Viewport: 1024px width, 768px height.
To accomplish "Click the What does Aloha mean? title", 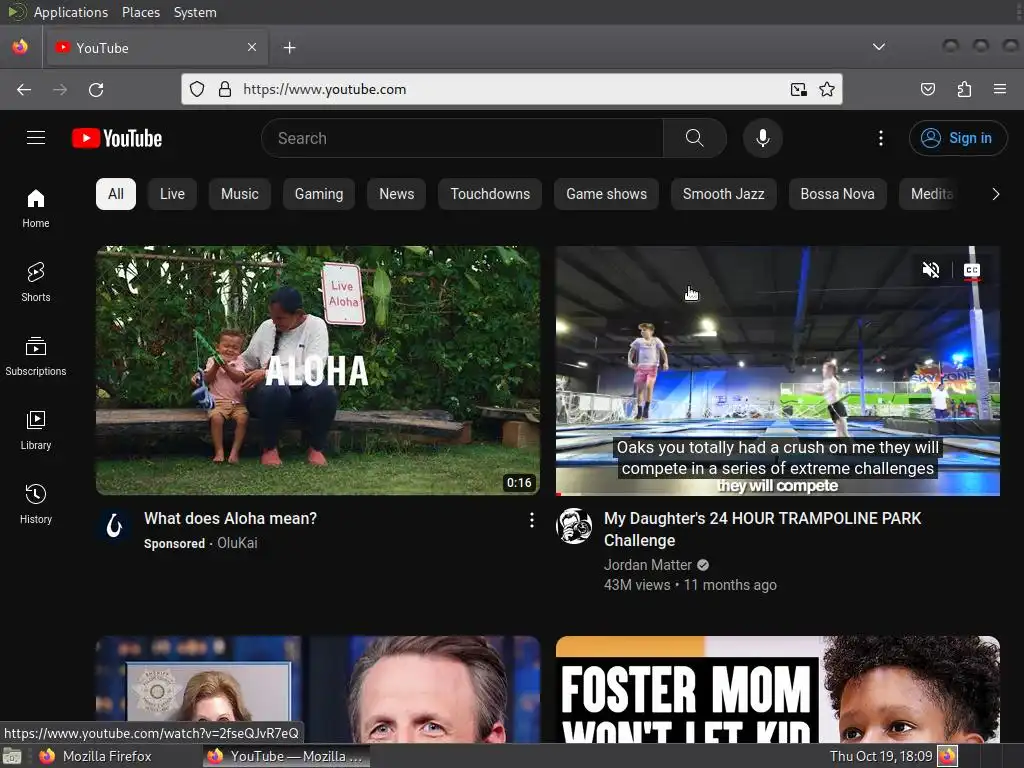I will (x=231, y=519).
